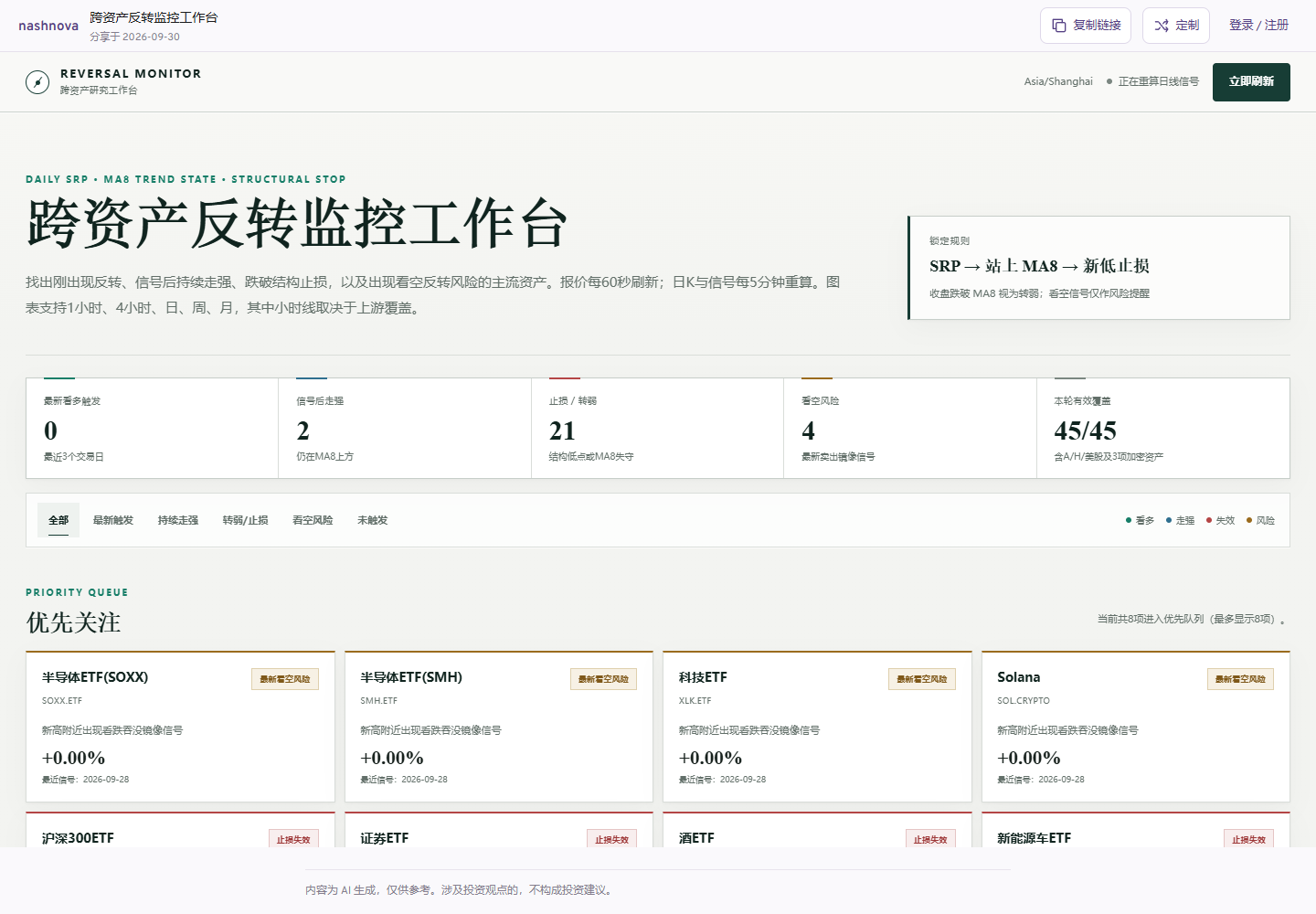Viewport: 1316px width, 914px height.
Task: Click the 最新看多触发 stat card
Action: coord(152,428)
